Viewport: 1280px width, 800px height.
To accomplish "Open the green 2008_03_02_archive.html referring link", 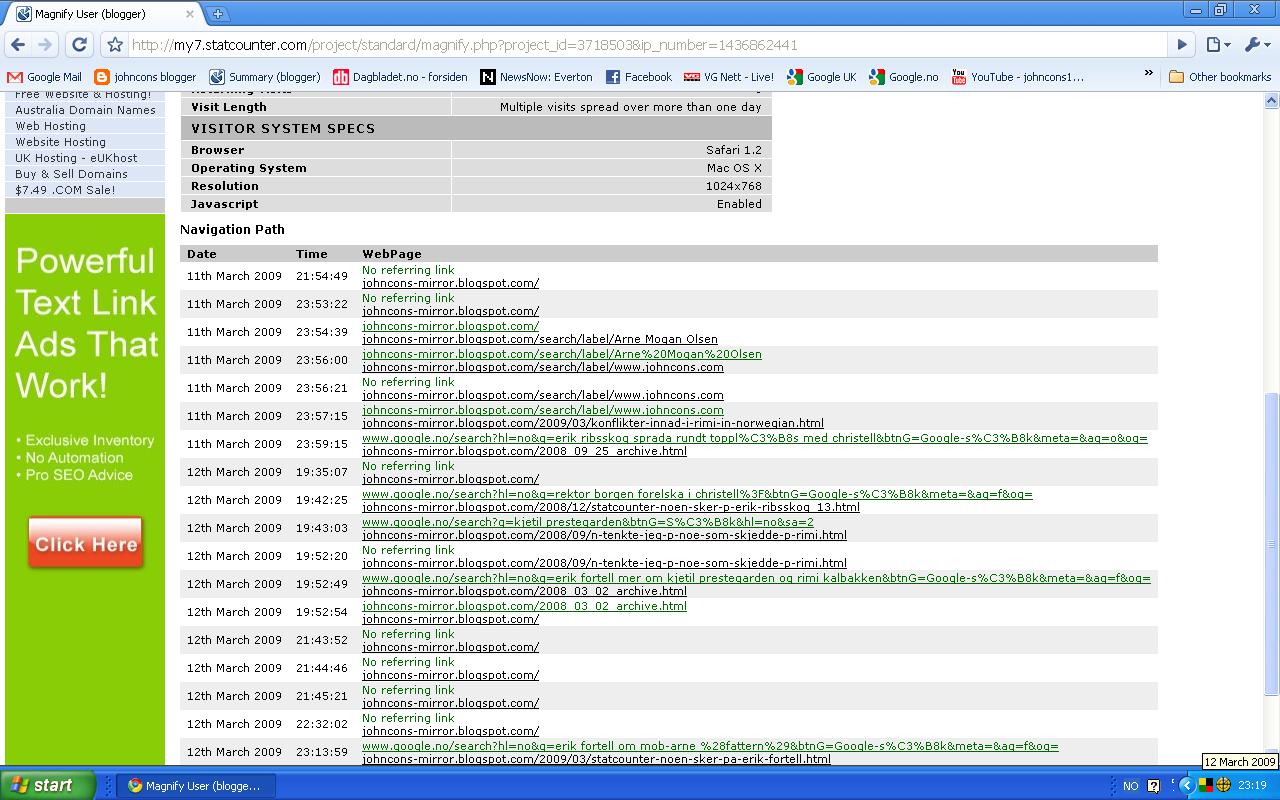I will 524,606.
